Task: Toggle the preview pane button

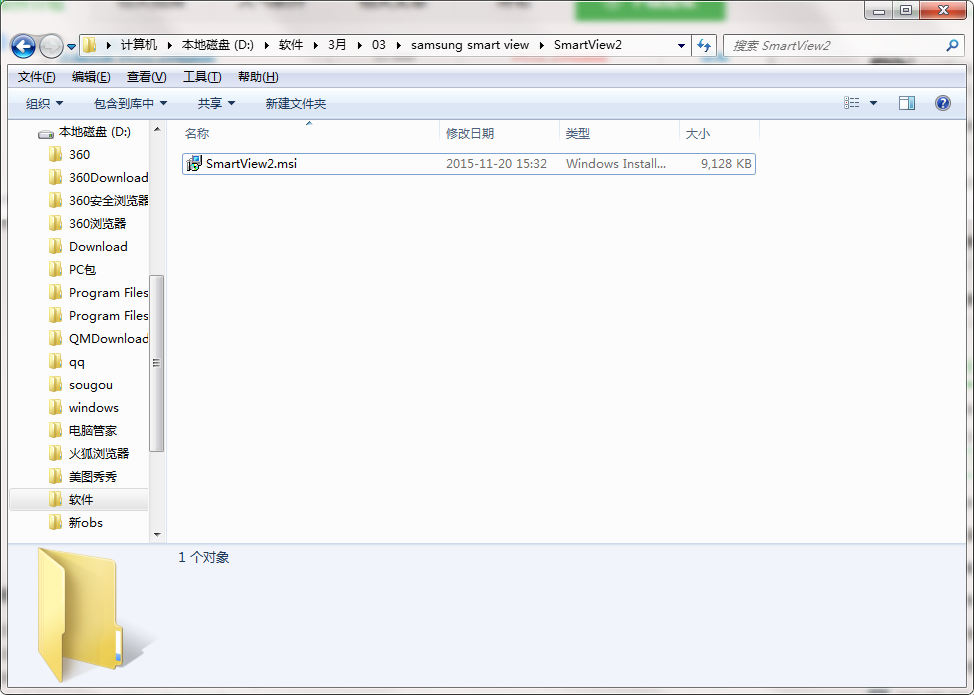Action: tap(907, 103)
